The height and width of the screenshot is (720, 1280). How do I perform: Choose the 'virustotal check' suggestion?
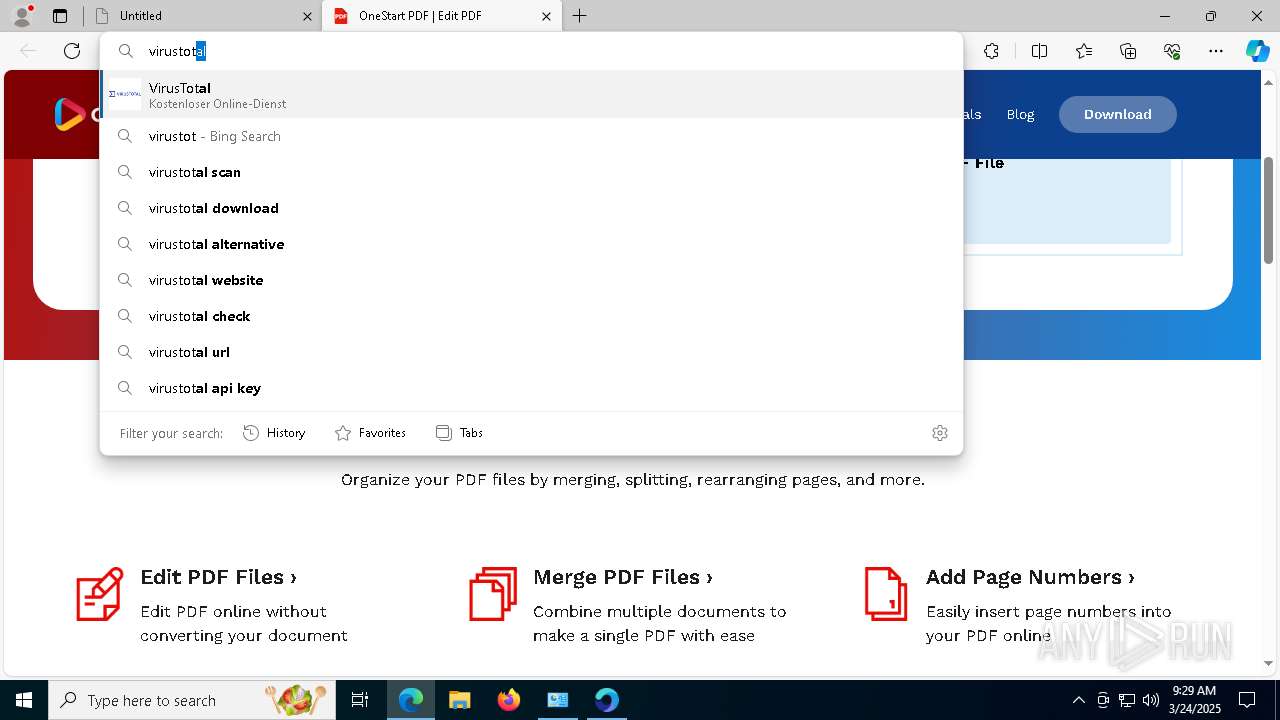pyautogui.click(x=531, y=316)
